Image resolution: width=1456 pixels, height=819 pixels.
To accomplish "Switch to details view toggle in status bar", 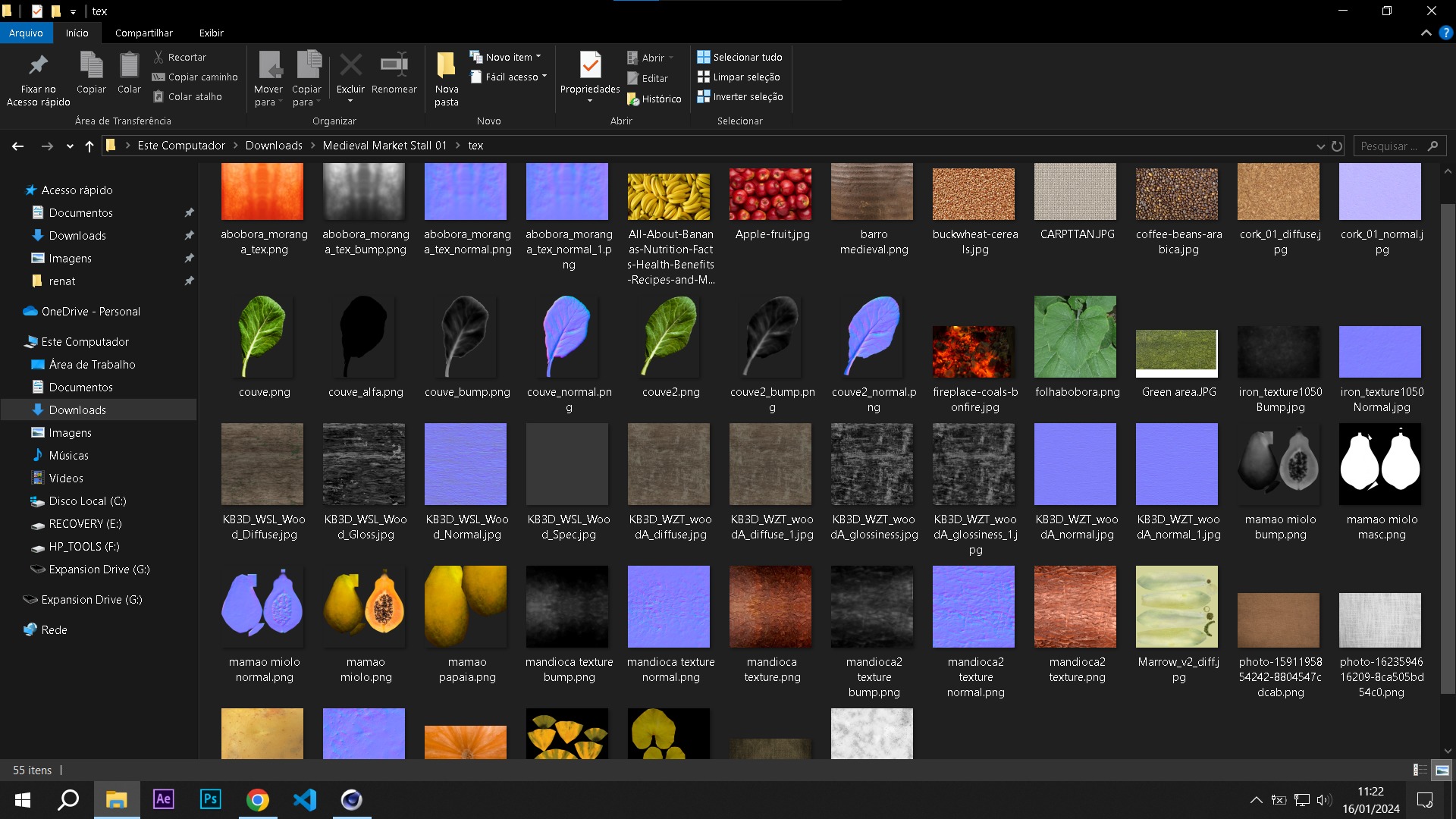I will coord(1420,770).
